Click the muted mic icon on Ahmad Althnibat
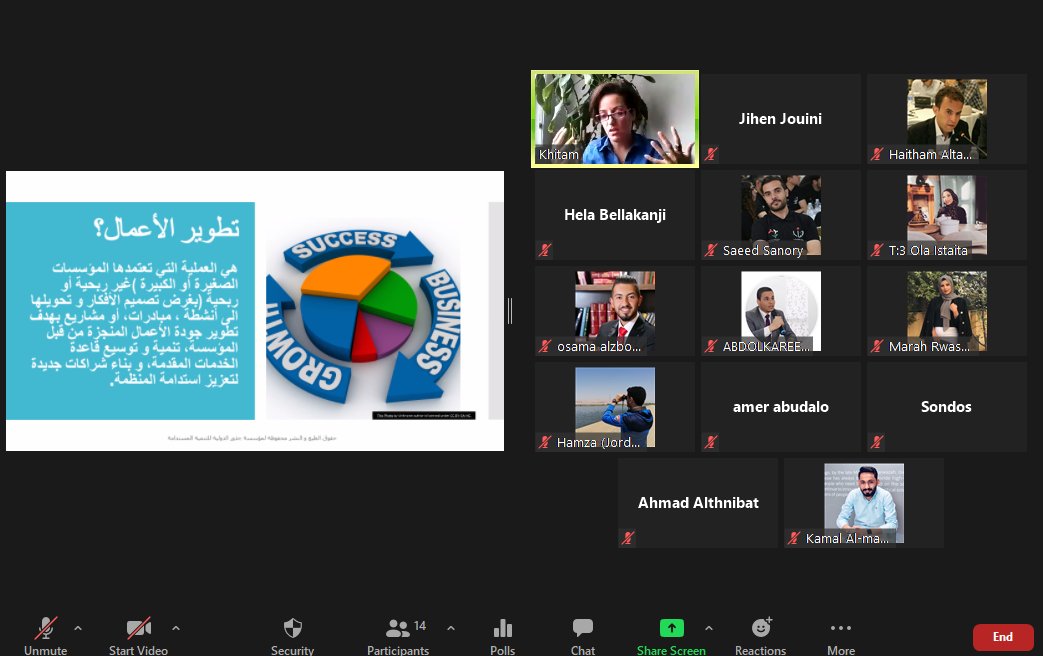1043x656 pixels. (628, 538)
